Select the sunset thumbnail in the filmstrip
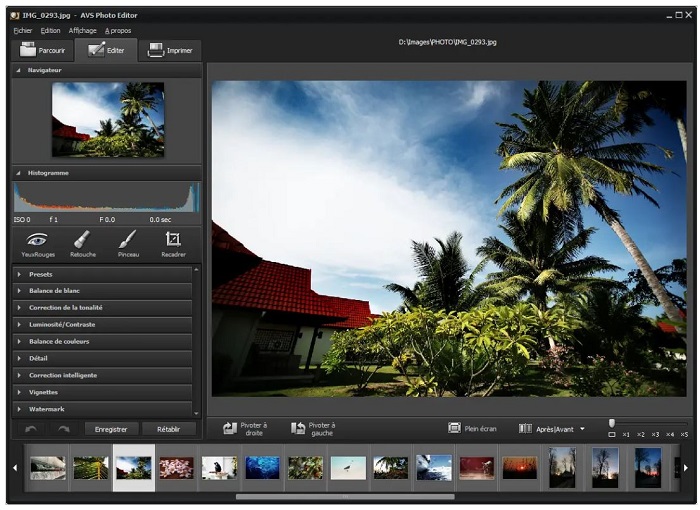This screenshot has width=700, height=510. 519,468
